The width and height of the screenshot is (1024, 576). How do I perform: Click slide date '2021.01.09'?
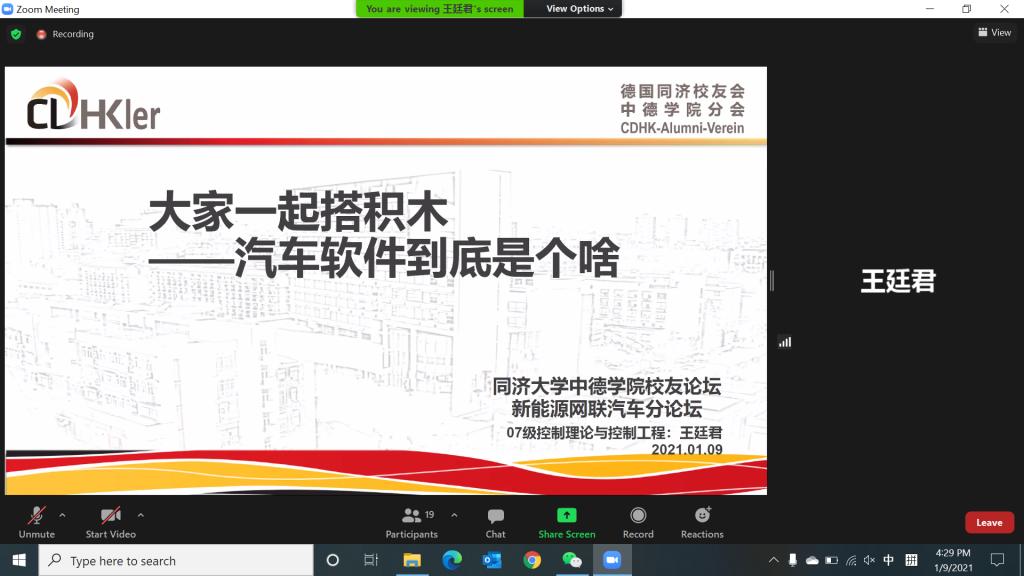[x=687, y=449]
